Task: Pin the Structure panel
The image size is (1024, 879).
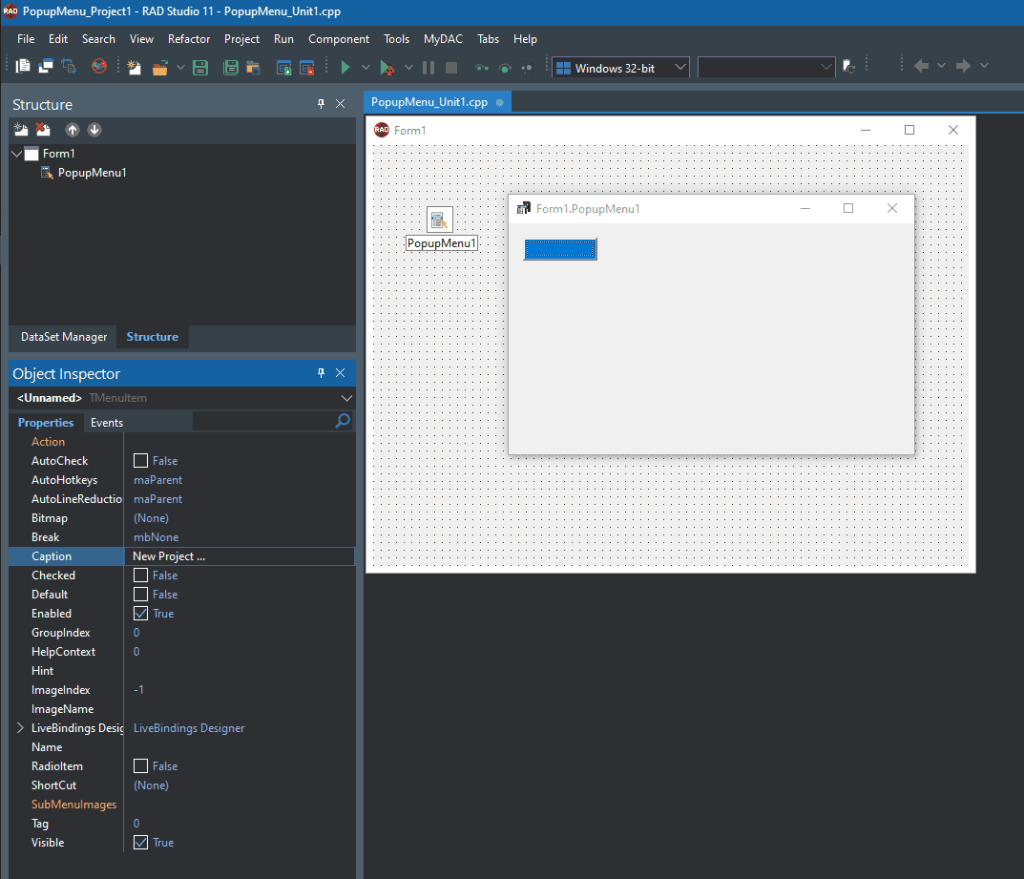Action: [x=321, y=103]
